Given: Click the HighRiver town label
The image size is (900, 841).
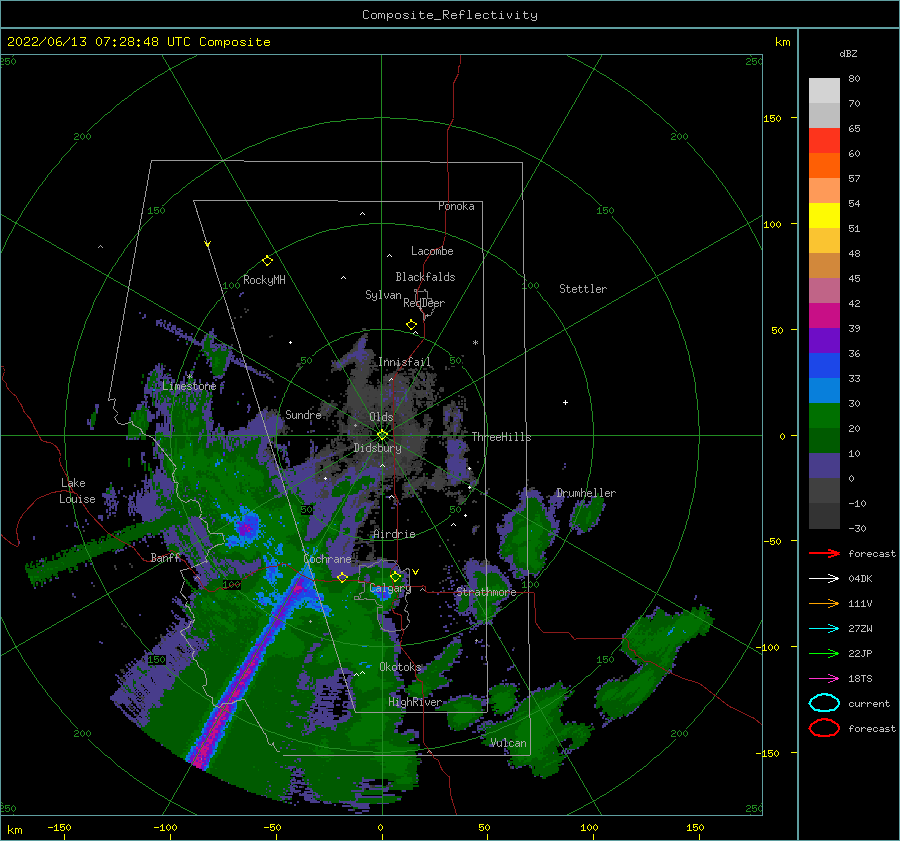Looking at the screenshot, I should [414, 702].
